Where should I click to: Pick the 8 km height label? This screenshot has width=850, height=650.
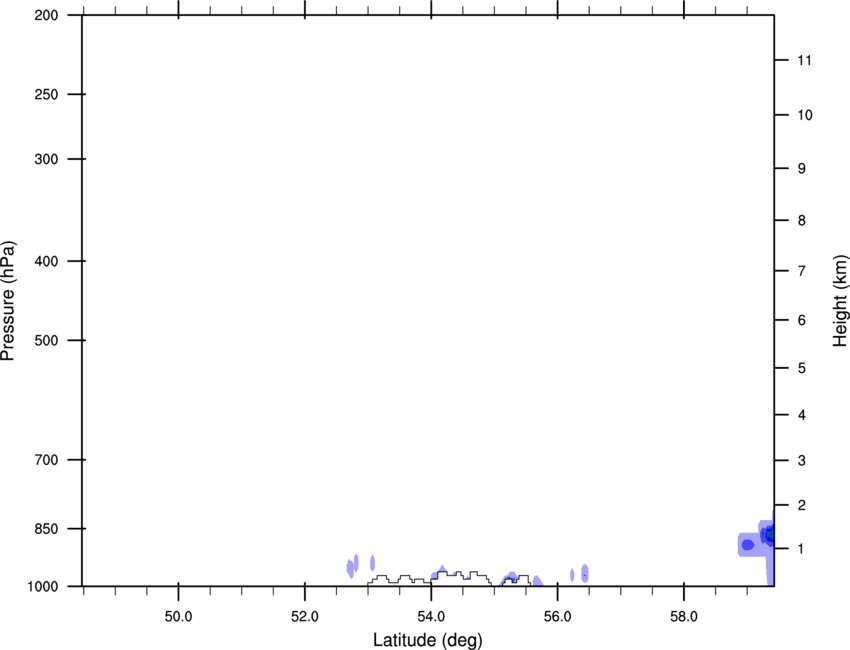tap(801, 221)
